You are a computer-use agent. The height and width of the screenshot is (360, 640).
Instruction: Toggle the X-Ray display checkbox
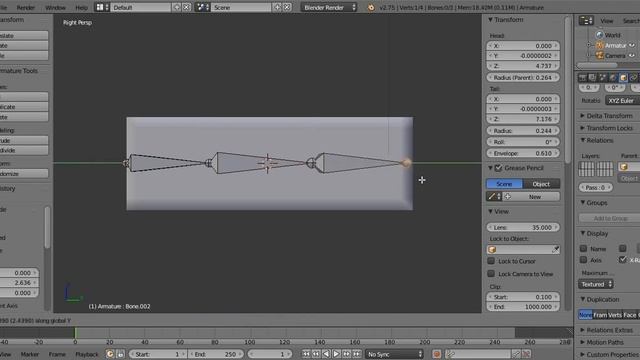pos(622,260)
